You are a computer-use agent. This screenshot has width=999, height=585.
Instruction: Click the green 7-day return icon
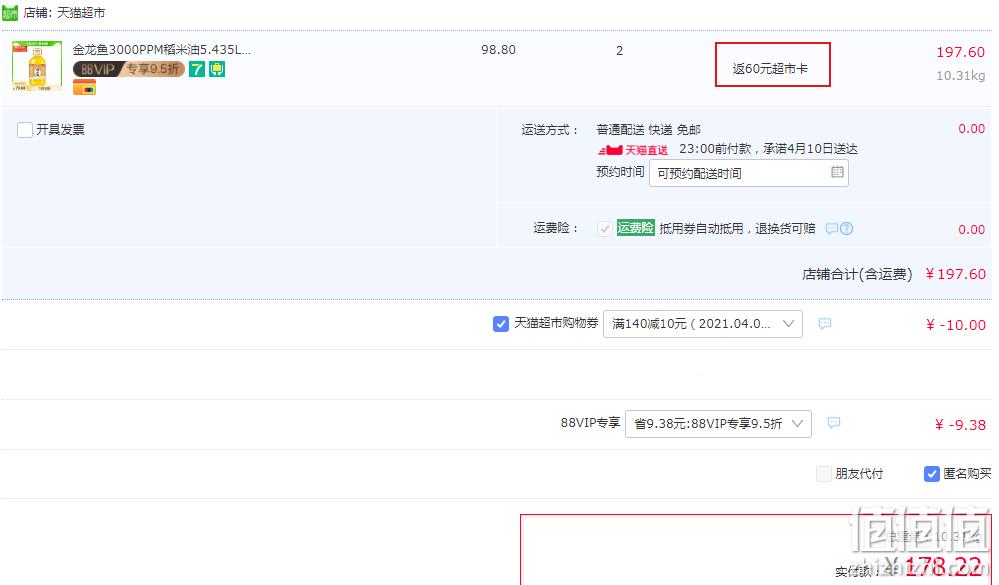point(197,69)
